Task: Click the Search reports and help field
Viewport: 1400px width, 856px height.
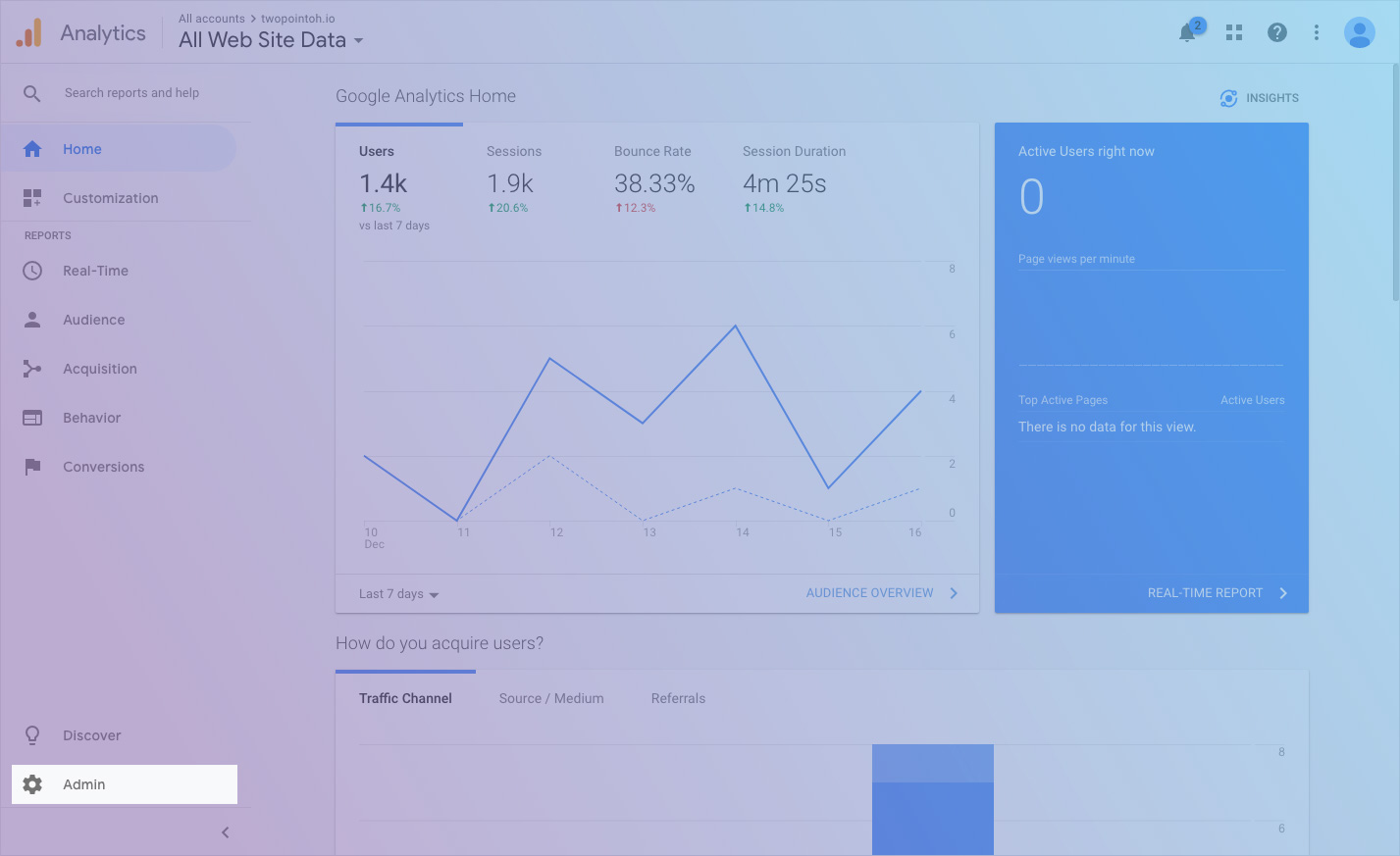Action: click(x=131, y=93)
